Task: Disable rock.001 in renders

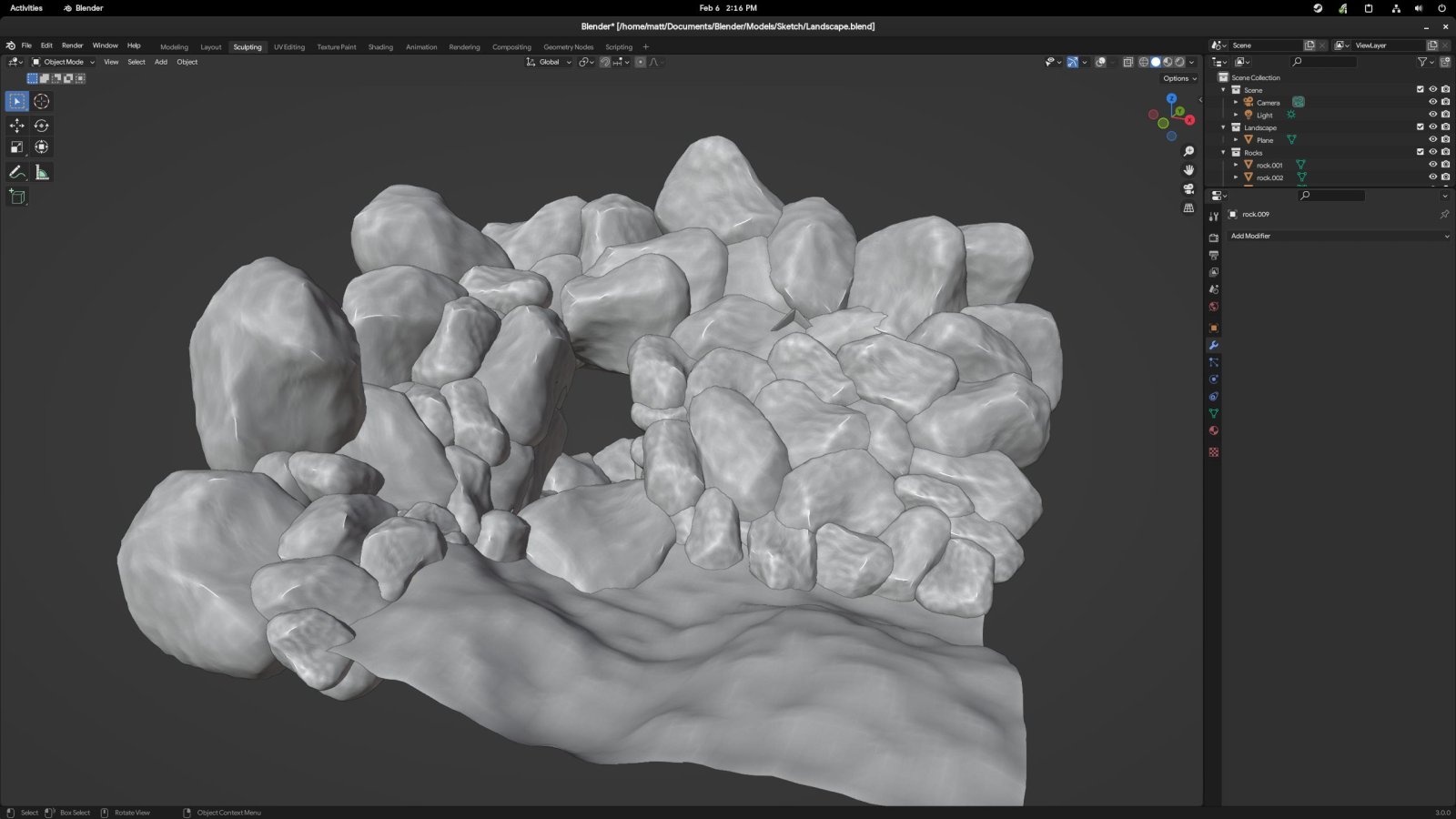Action: tap(1445, 165)
